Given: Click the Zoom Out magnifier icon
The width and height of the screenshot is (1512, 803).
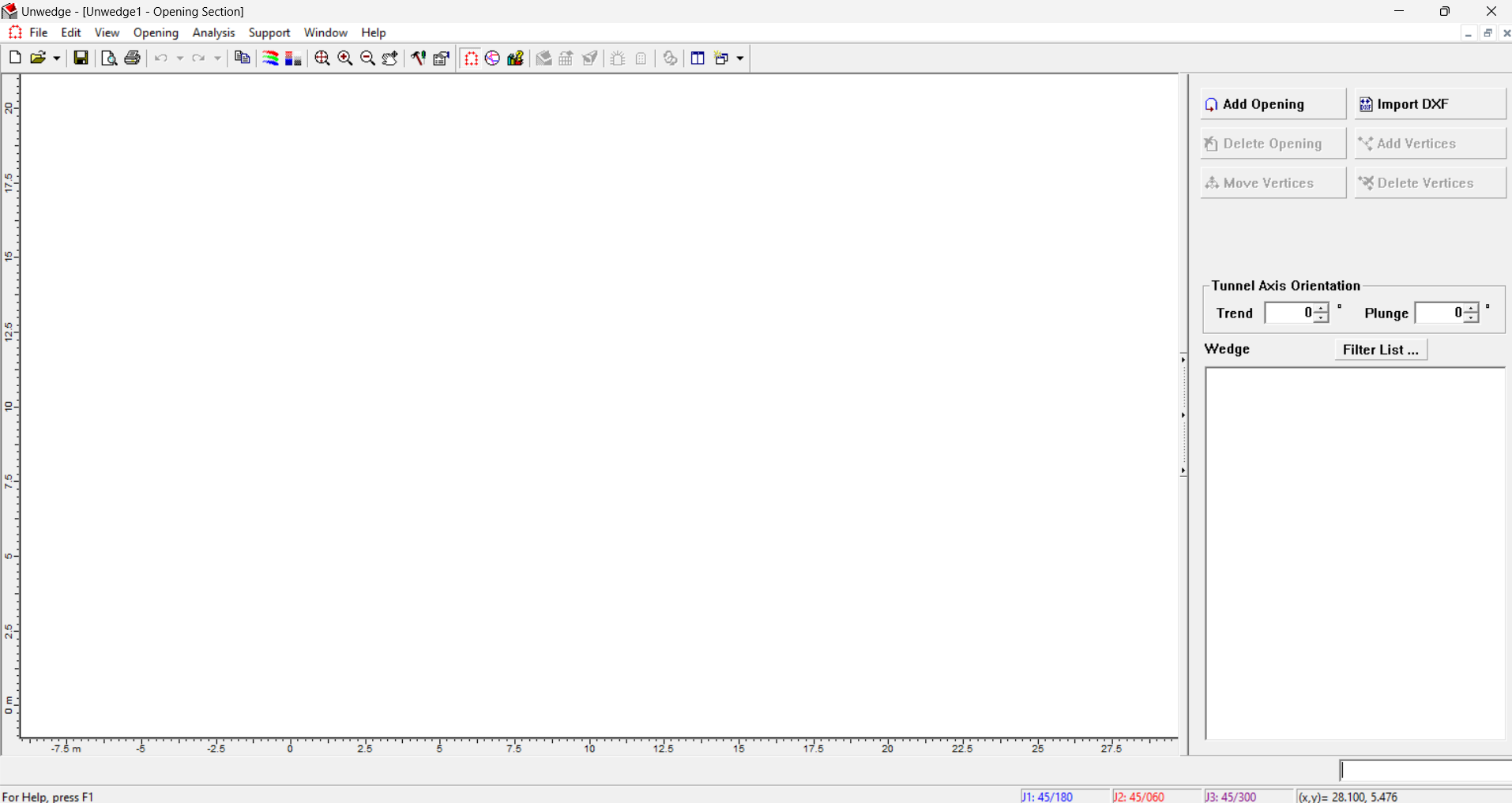Looking at the screenshot, I should (367, 58).
